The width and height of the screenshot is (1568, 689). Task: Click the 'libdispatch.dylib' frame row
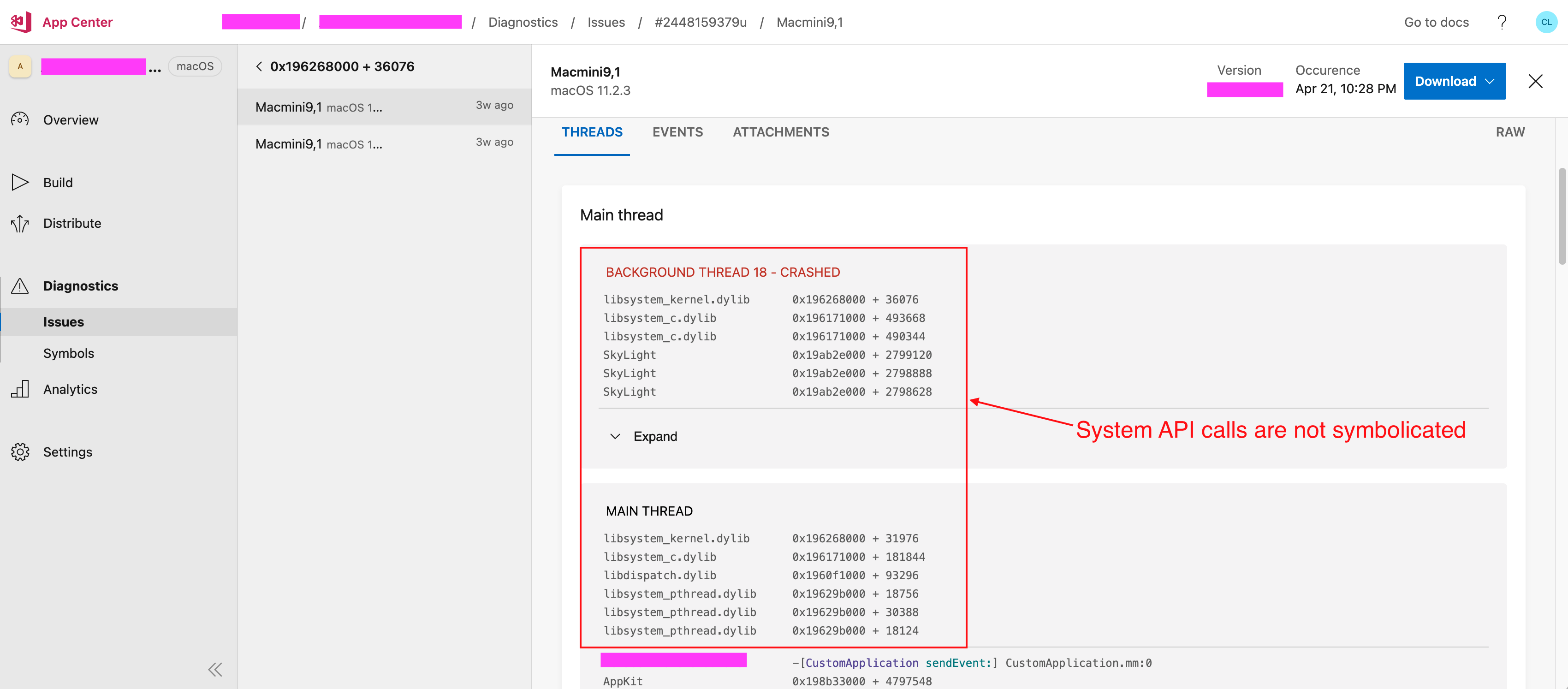coord(760,575)
